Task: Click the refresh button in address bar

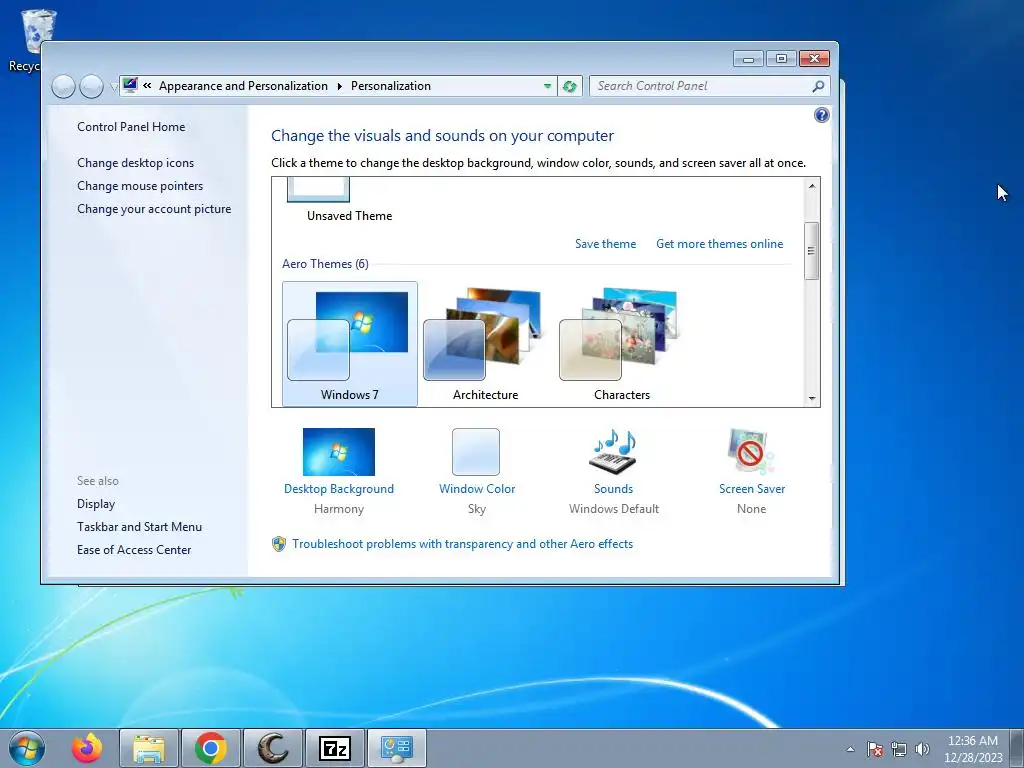Action: (x=569, y=86)
